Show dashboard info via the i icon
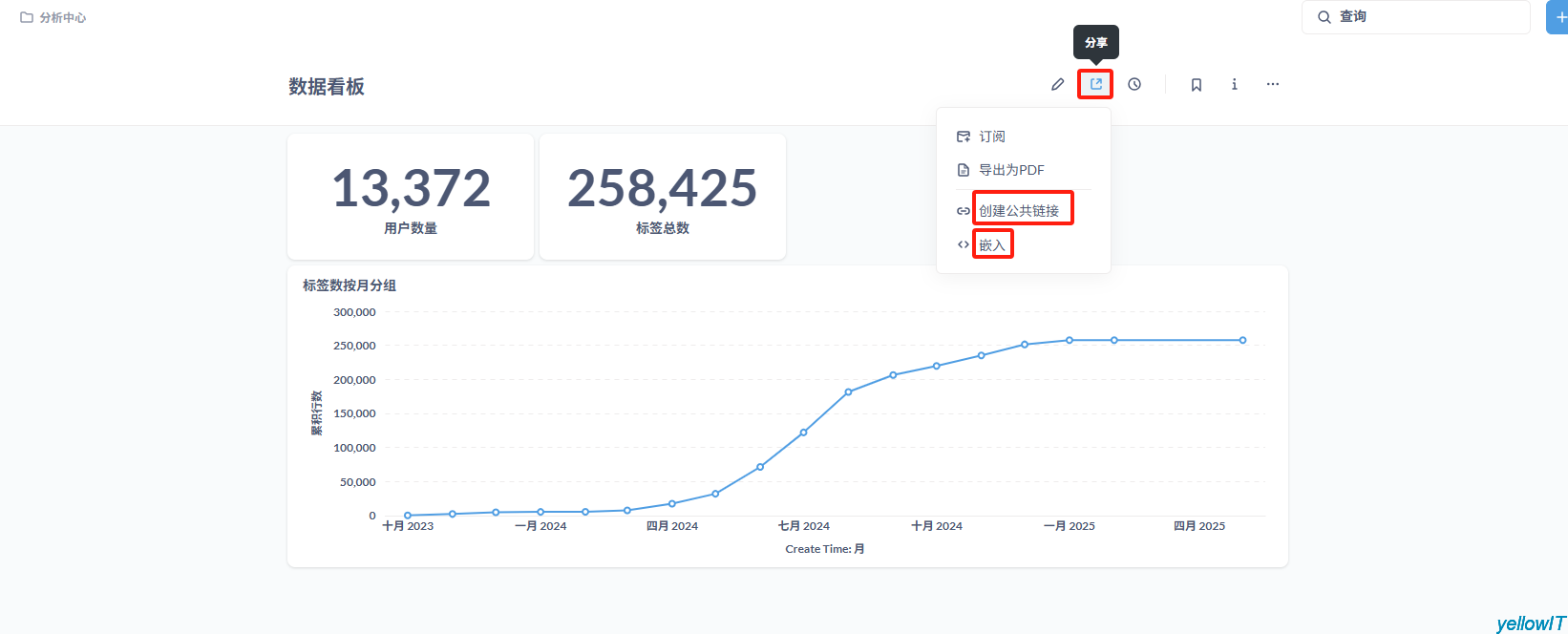The image size is (1568, 634). point(1234,85)
